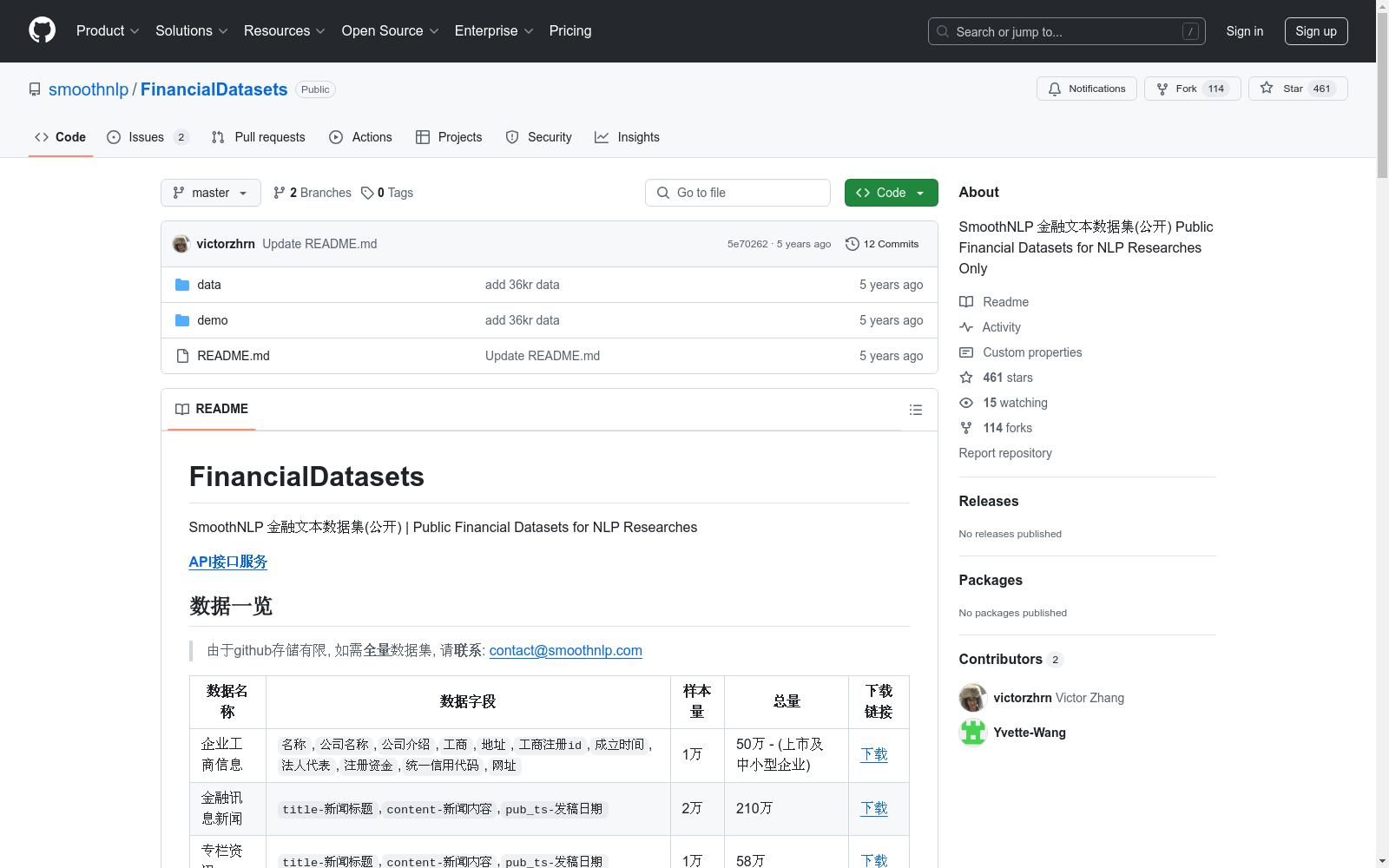Click the GitHub logo icon
Viewport: 1389px width, 868px height.
point(42,30)
